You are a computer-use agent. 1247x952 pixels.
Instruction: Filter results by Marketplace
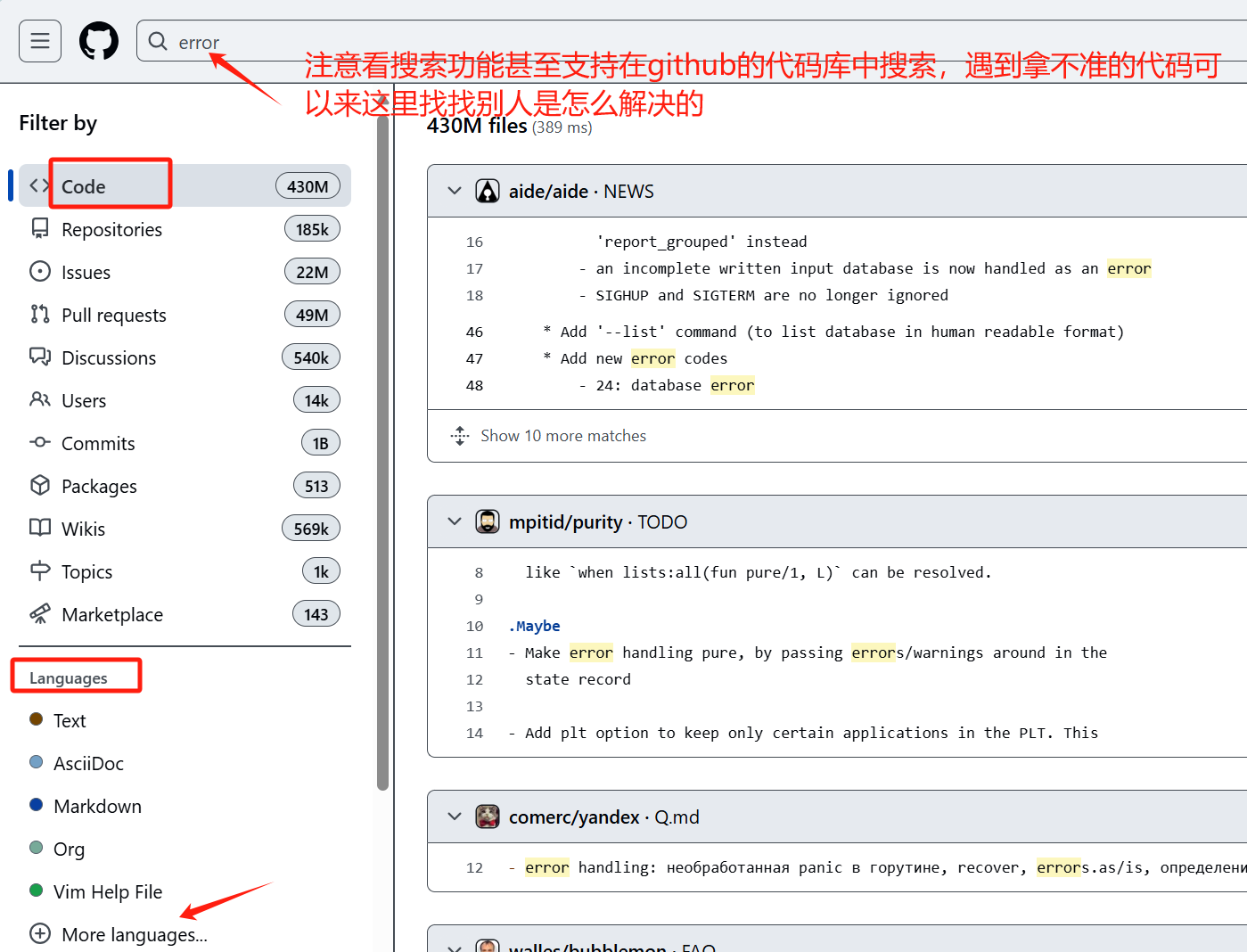185,614
